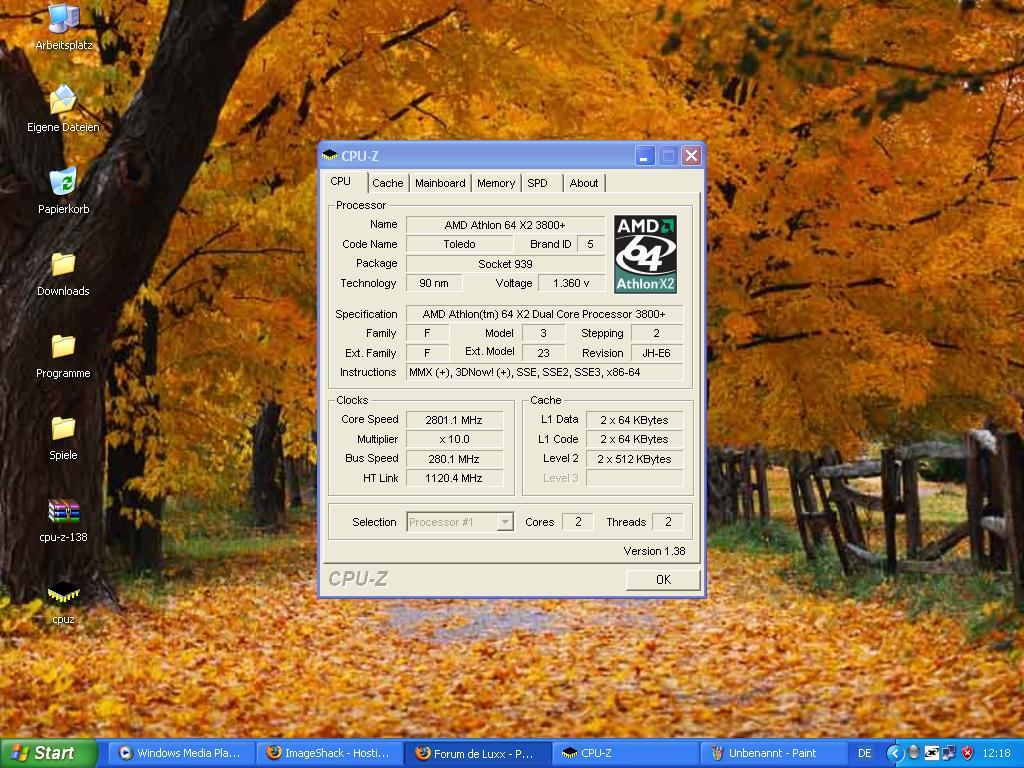Image resolution: width=1024 pixels, height=768 pixels.
Task: Close the CPU-Z window
Action: 691,155
